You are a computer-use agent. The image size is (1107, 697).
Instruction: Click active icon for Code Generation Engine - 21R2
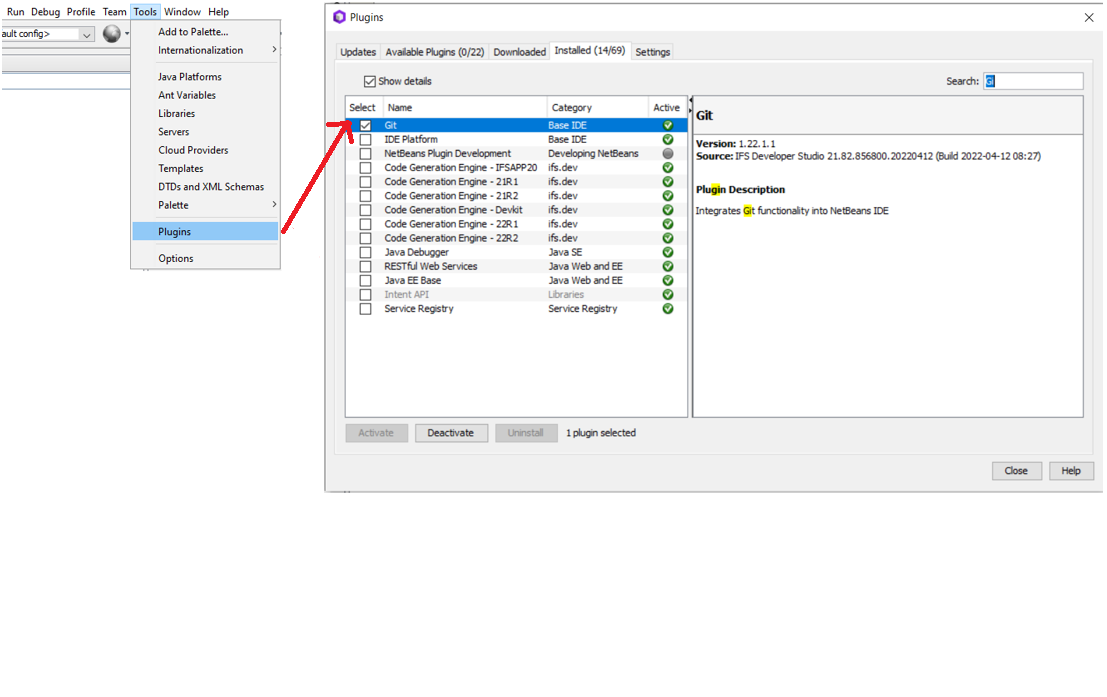pyautogui.click(x=667, y=196)
